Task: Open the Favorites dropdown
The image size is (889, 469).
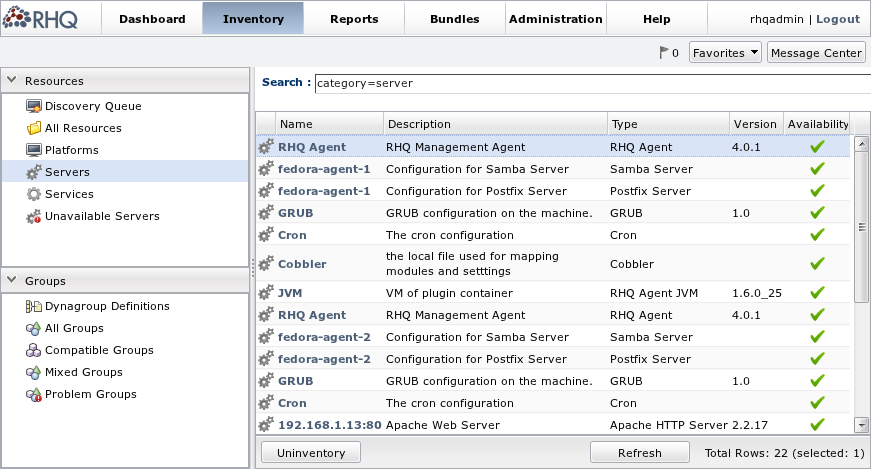Action: tap(725, 53)
